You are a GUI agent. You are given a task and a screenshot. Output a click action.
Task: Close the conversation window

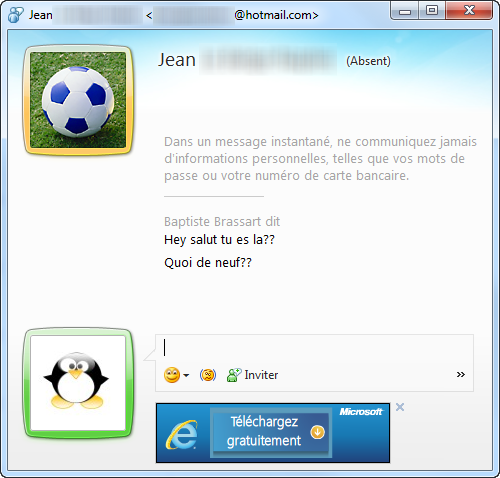click(469, 11)
